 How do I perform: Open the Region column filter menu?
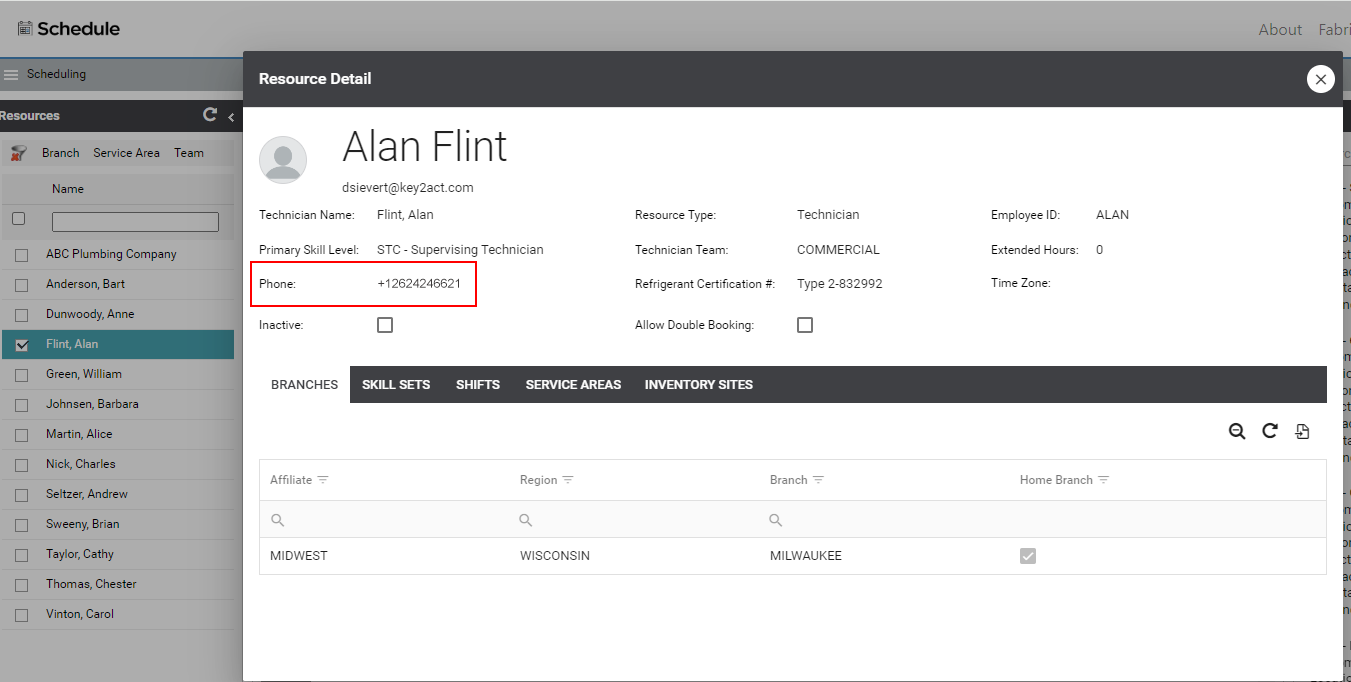pyautogui.click(x=568, y=480)
